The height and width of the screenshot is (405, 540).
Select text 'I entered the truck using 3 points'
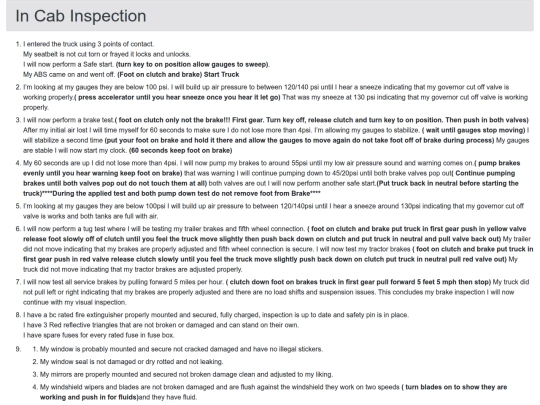(67, 44)
